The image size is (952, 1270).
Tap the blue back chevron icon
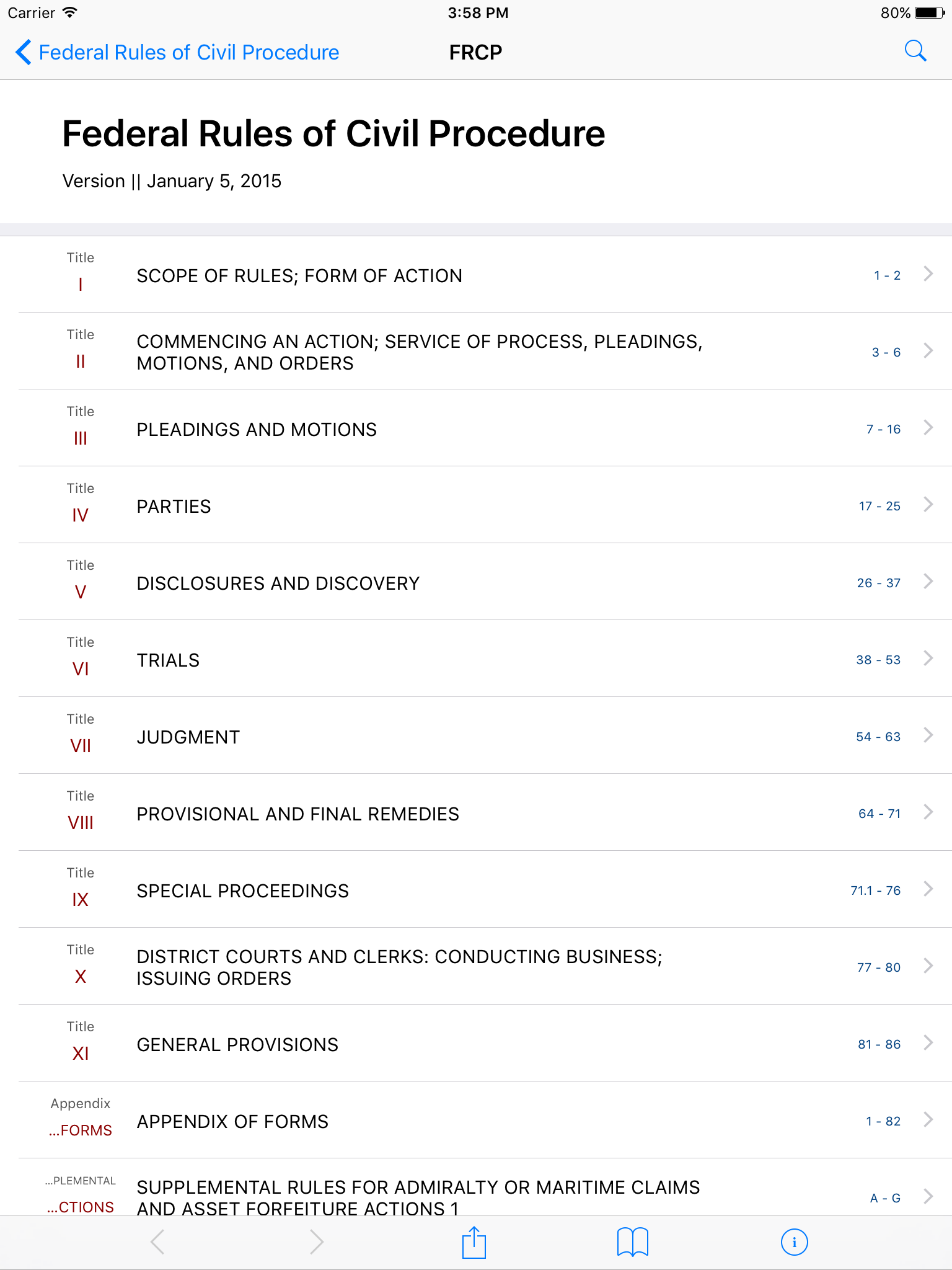point(23,52)
